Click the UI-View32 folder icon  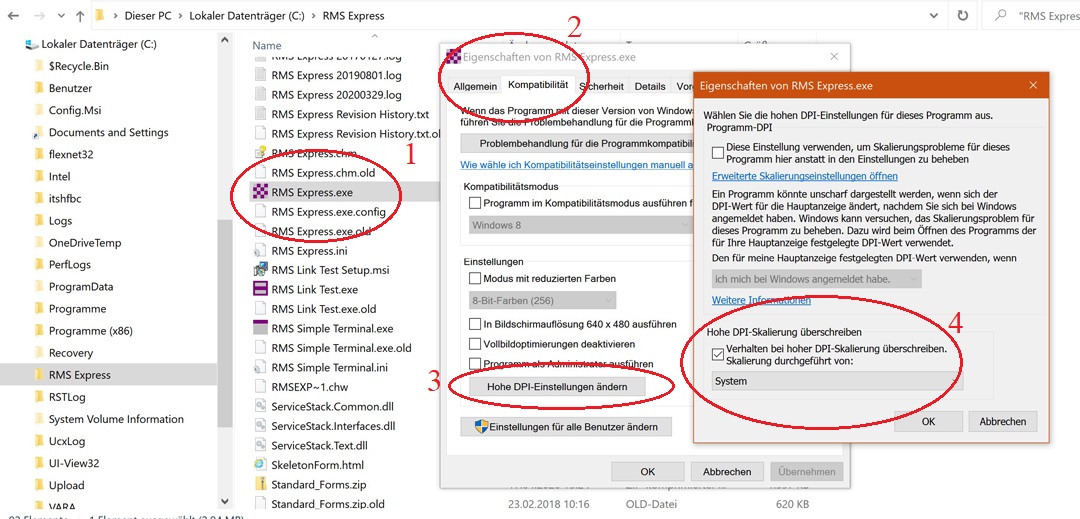click(x=39, y=463)
